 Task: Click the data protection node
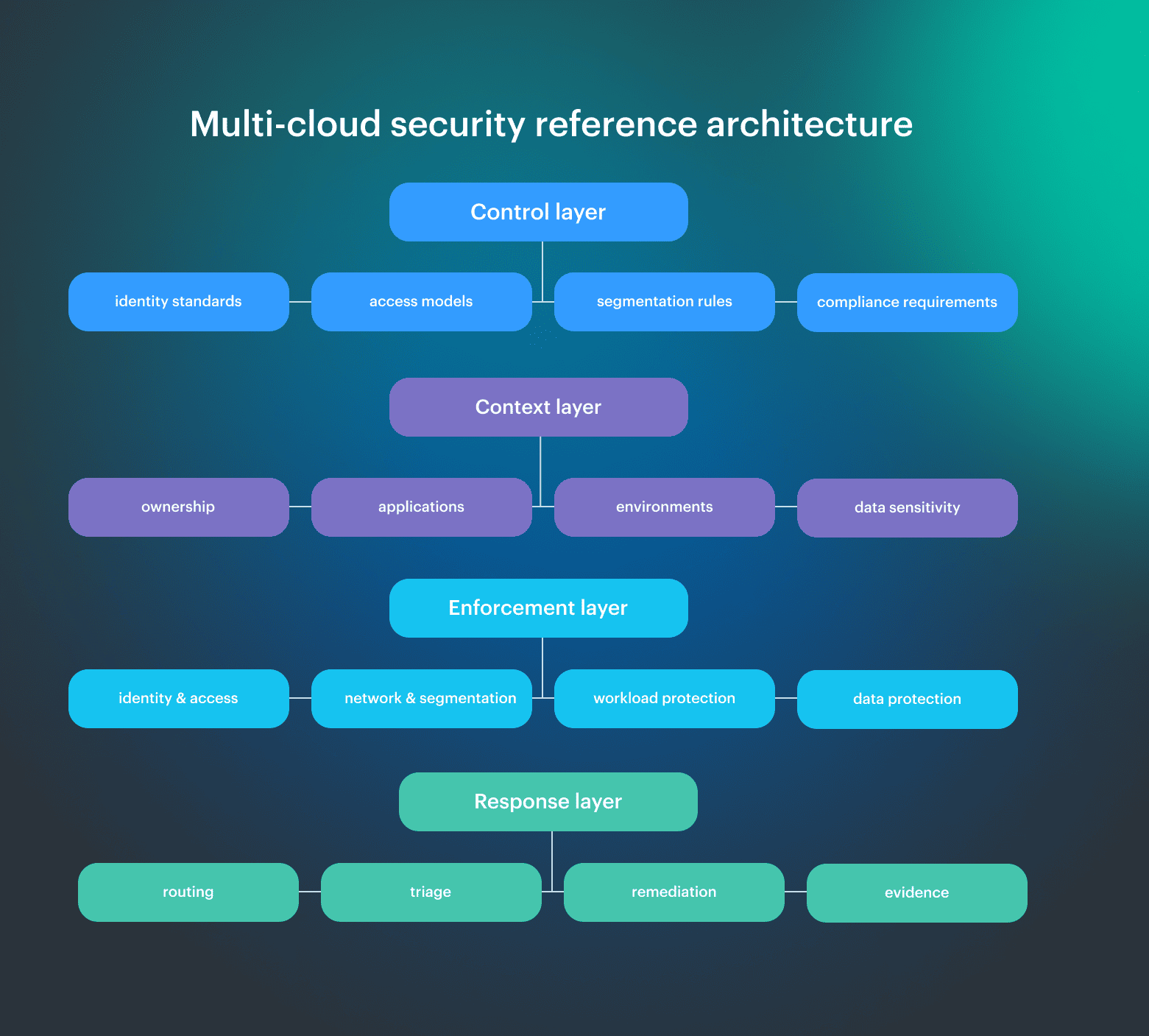[x=907, y=699]
